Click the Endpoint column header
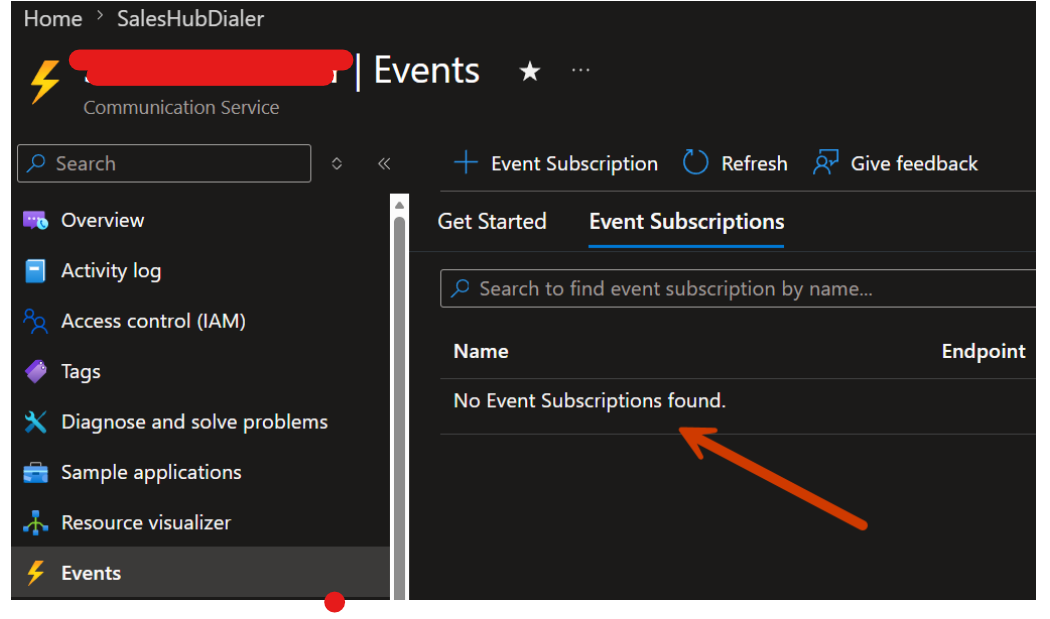Image resolution: width=1050 pixels, height=619 pixels. (x=983, y=352)
